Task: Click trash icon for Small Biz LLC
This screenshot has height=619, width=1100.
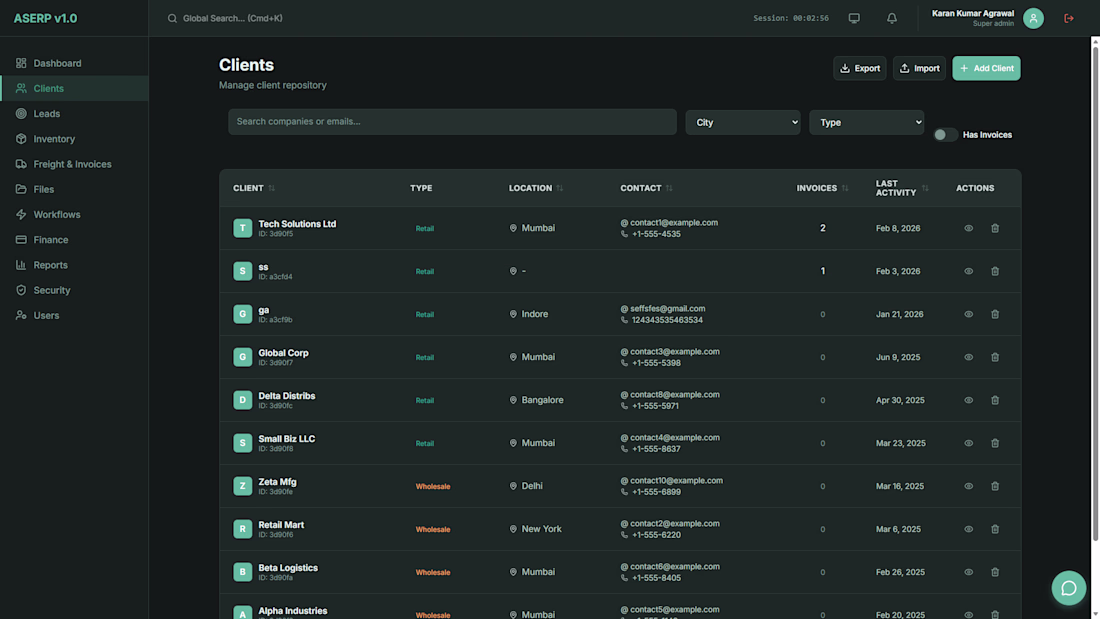Action: click(995, 443)
